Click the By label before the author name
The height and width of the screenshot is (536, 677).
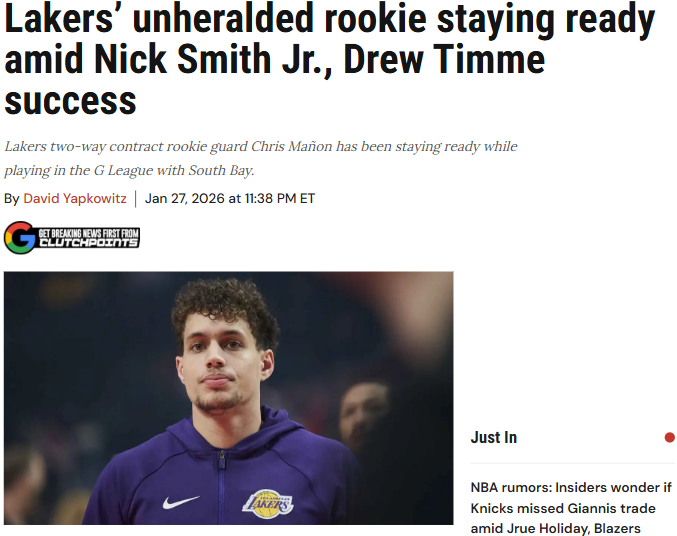point(12,199)
